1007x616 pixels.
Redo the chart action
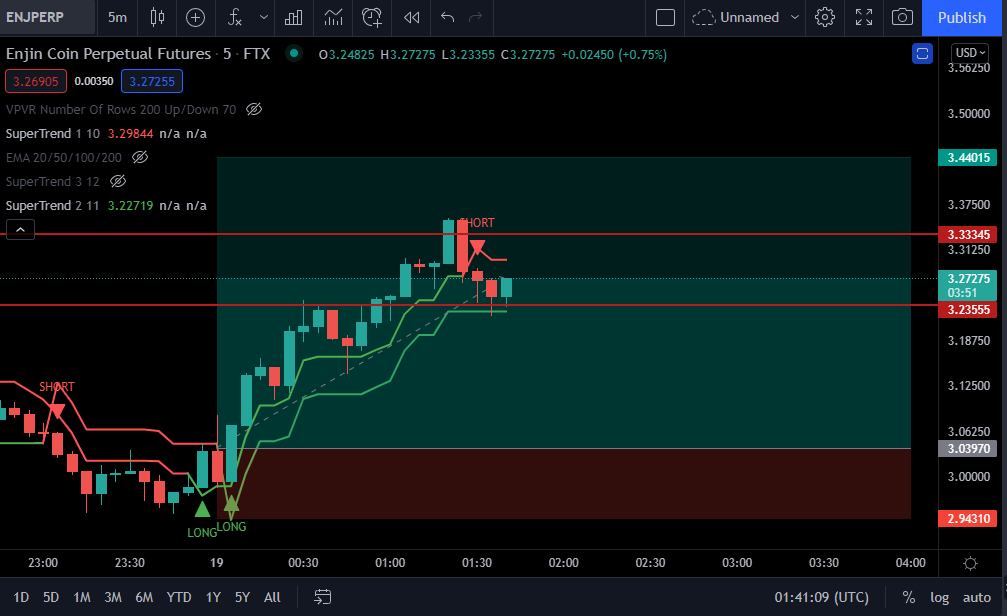point(475,17)
